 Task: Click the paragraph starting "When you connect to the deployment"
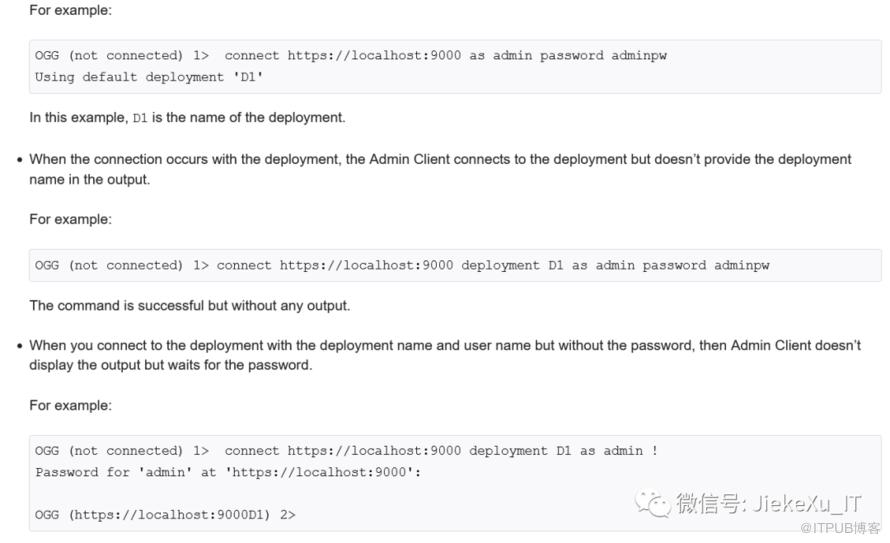coord(444,346)
